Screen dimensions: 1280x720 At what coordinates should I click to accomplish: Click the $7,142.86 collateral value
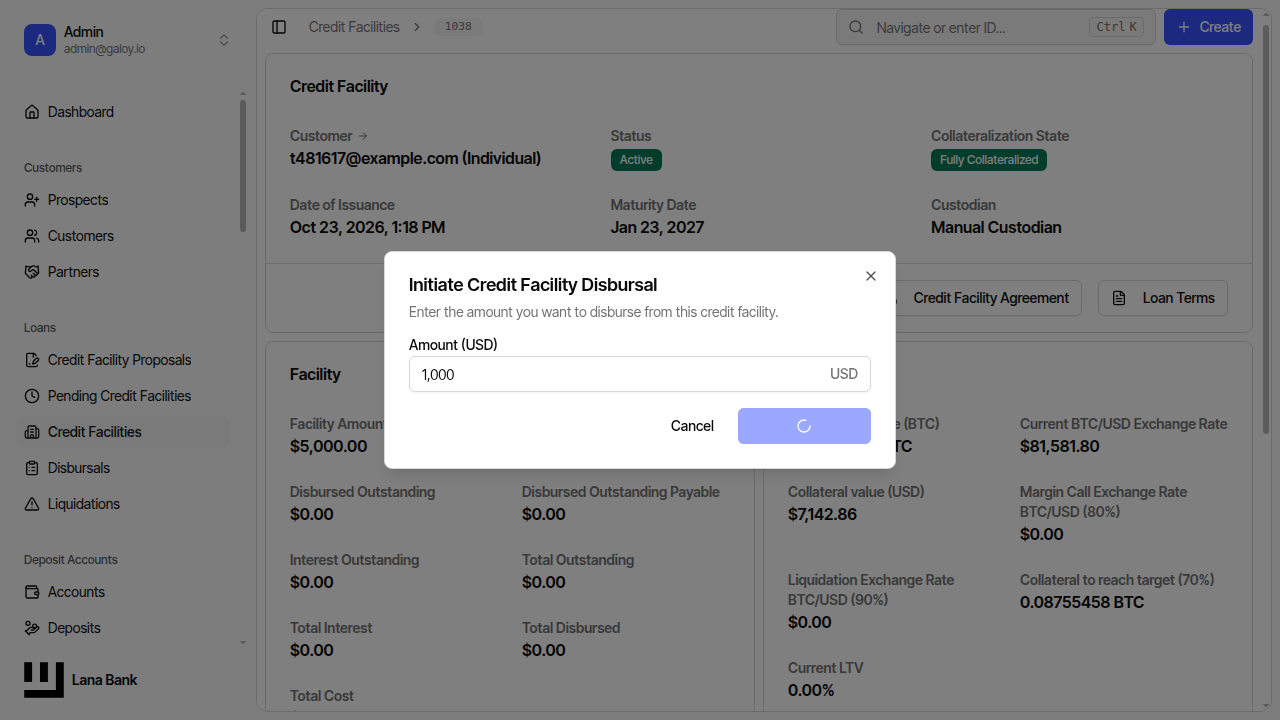[822, 514]
